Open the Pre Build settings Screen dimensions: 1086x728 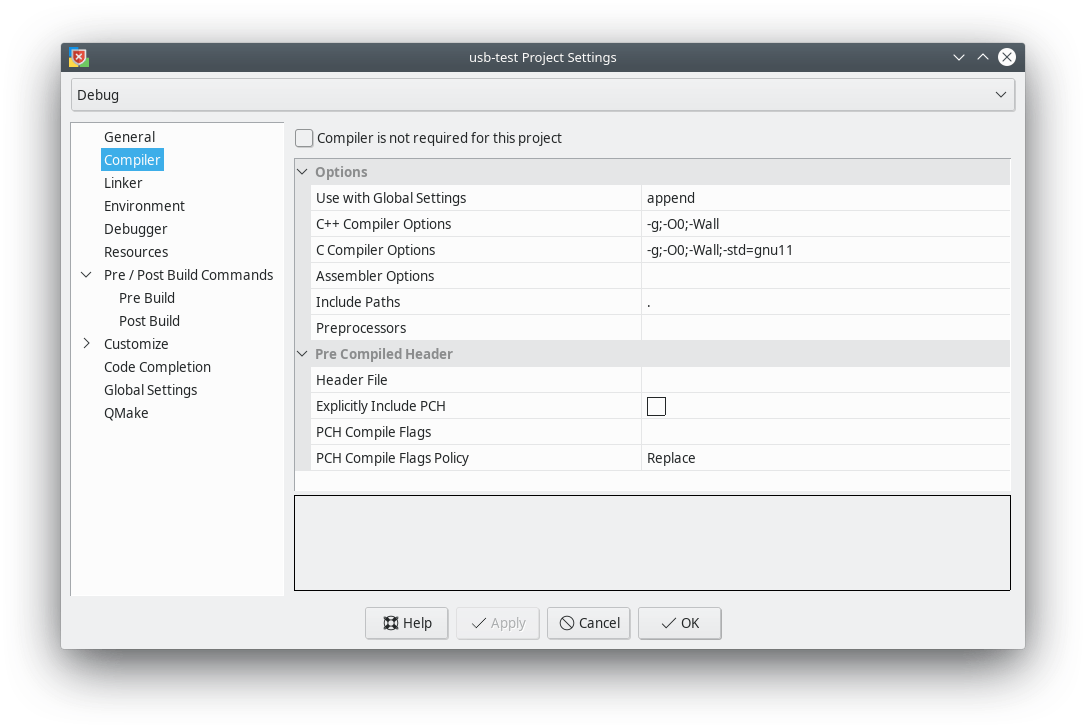[x=146, y=297]
